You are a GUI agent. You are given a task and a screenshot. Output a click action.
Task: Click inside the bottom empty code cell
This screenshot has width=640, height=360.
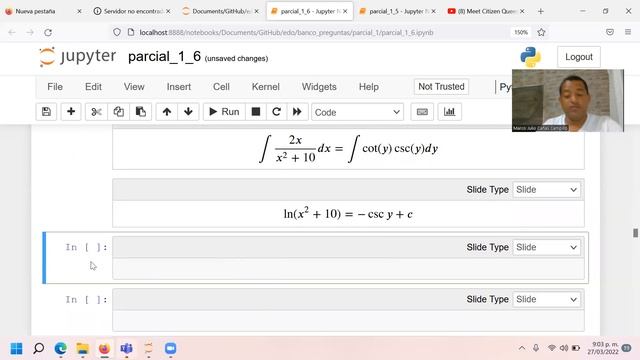coord(348,321)
